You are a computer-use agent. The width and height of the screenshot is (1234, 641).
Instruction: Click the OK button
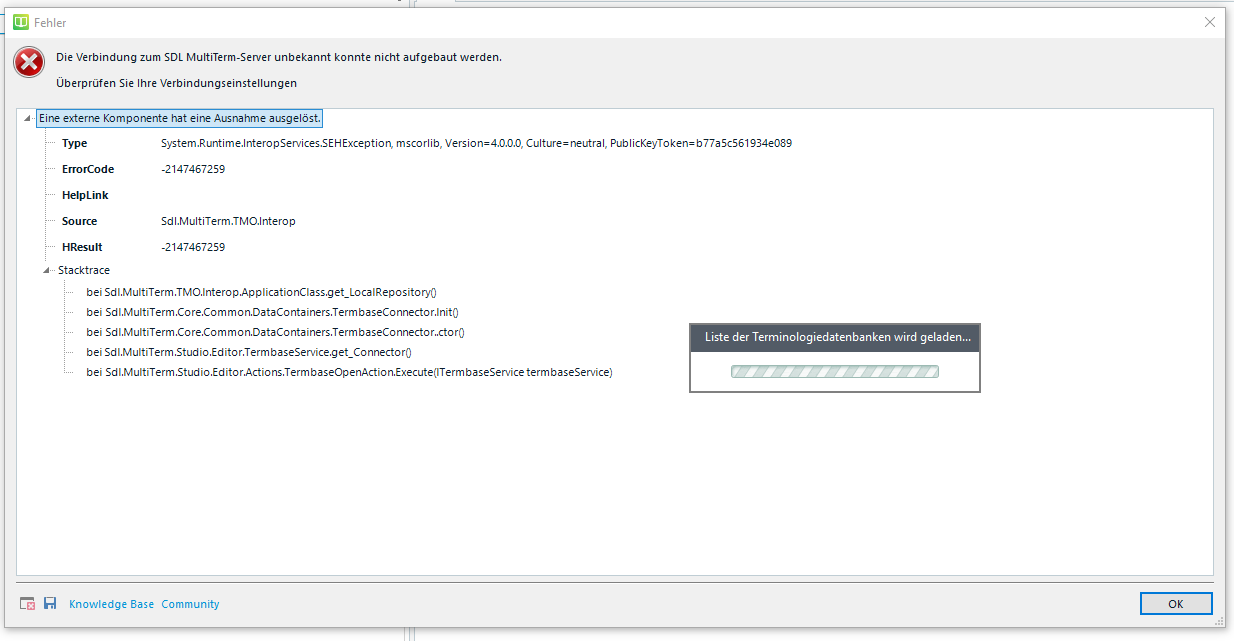click(1176, 604)
